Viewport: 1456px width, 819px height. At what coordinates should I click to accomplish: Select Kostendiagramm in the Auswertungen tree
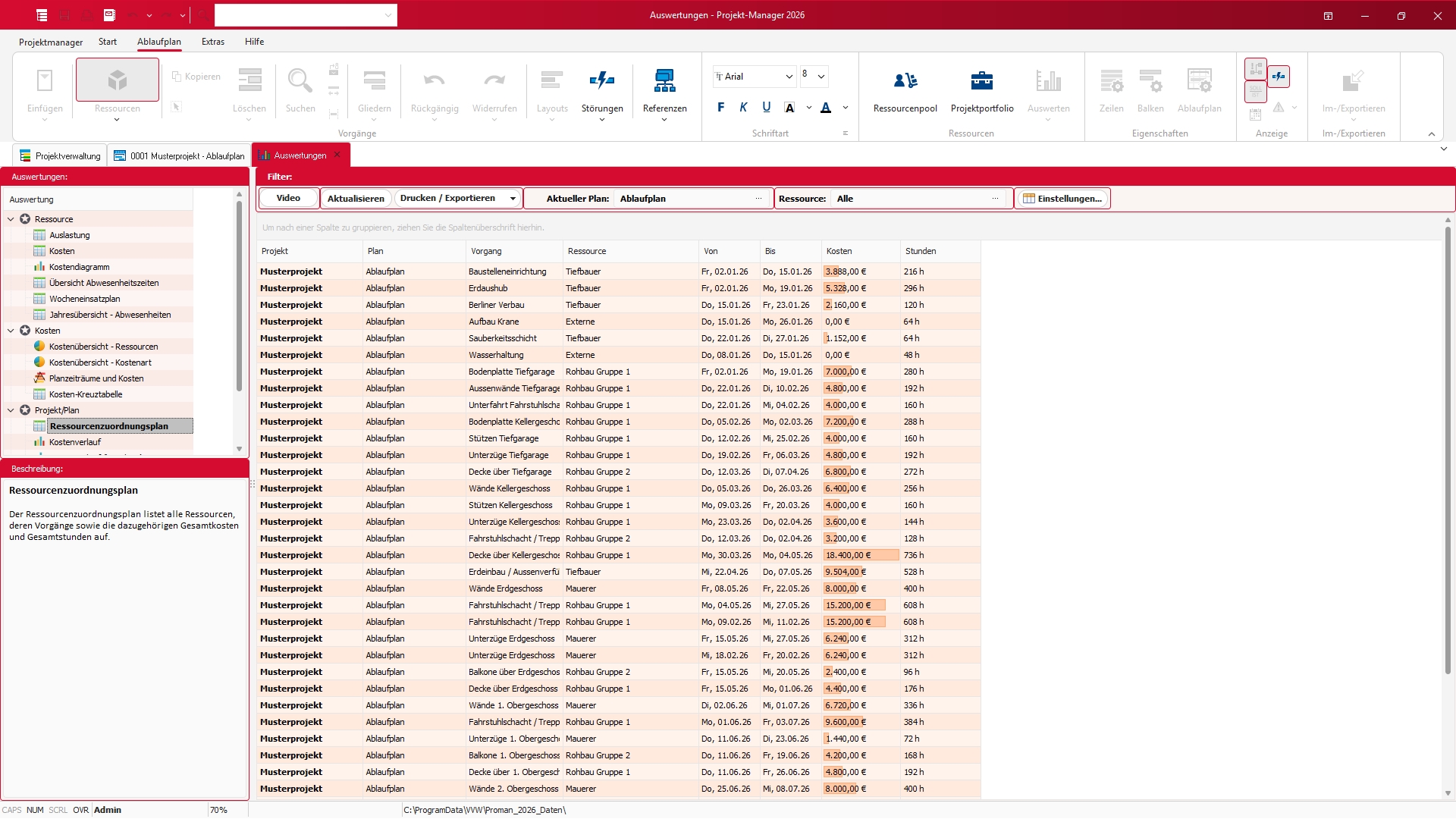point(79,267)
